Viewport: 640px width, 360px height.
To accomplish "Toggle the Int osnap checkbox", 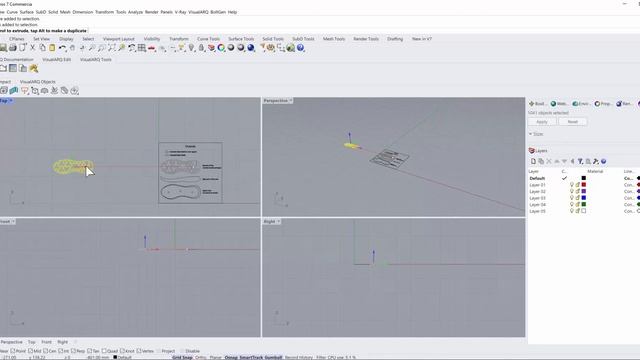I will click(x=60, y=351).
